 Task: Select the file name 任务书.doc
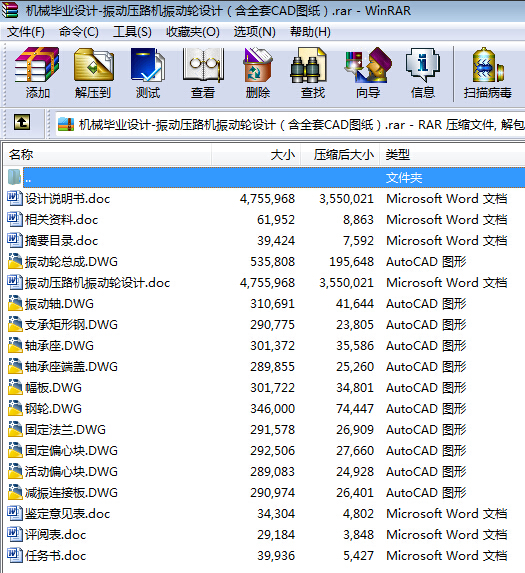coord(56,556)
